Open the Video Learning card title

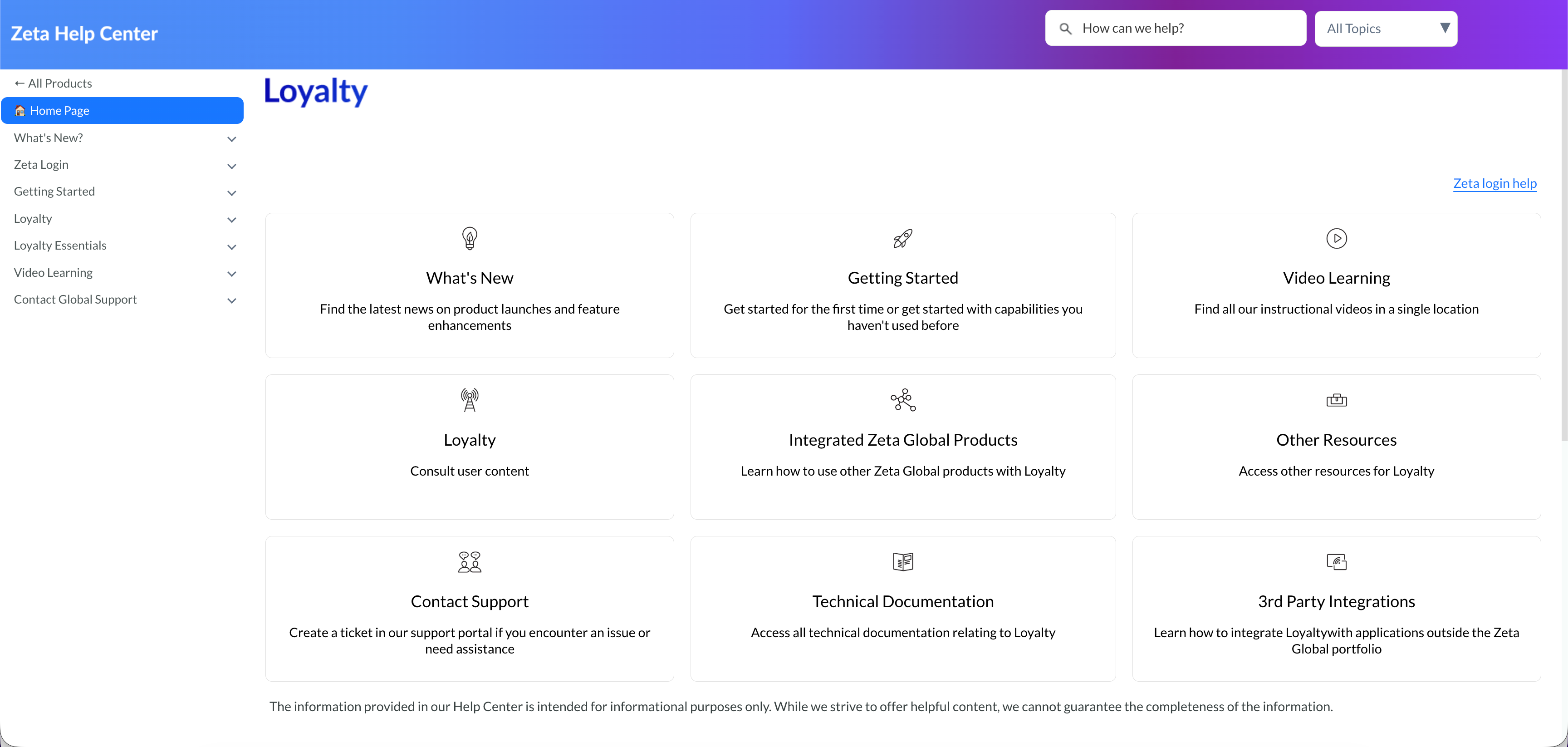(x=1336, y=278)
